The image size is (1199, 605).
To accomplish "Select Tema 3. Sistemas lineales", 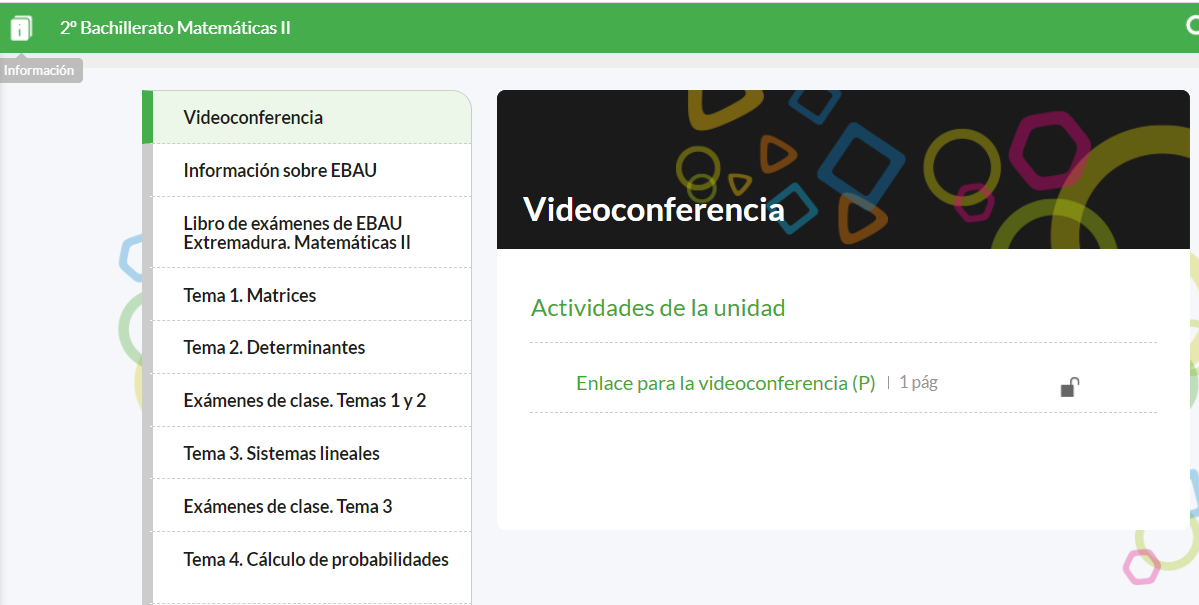I will [x=312, y=453].
